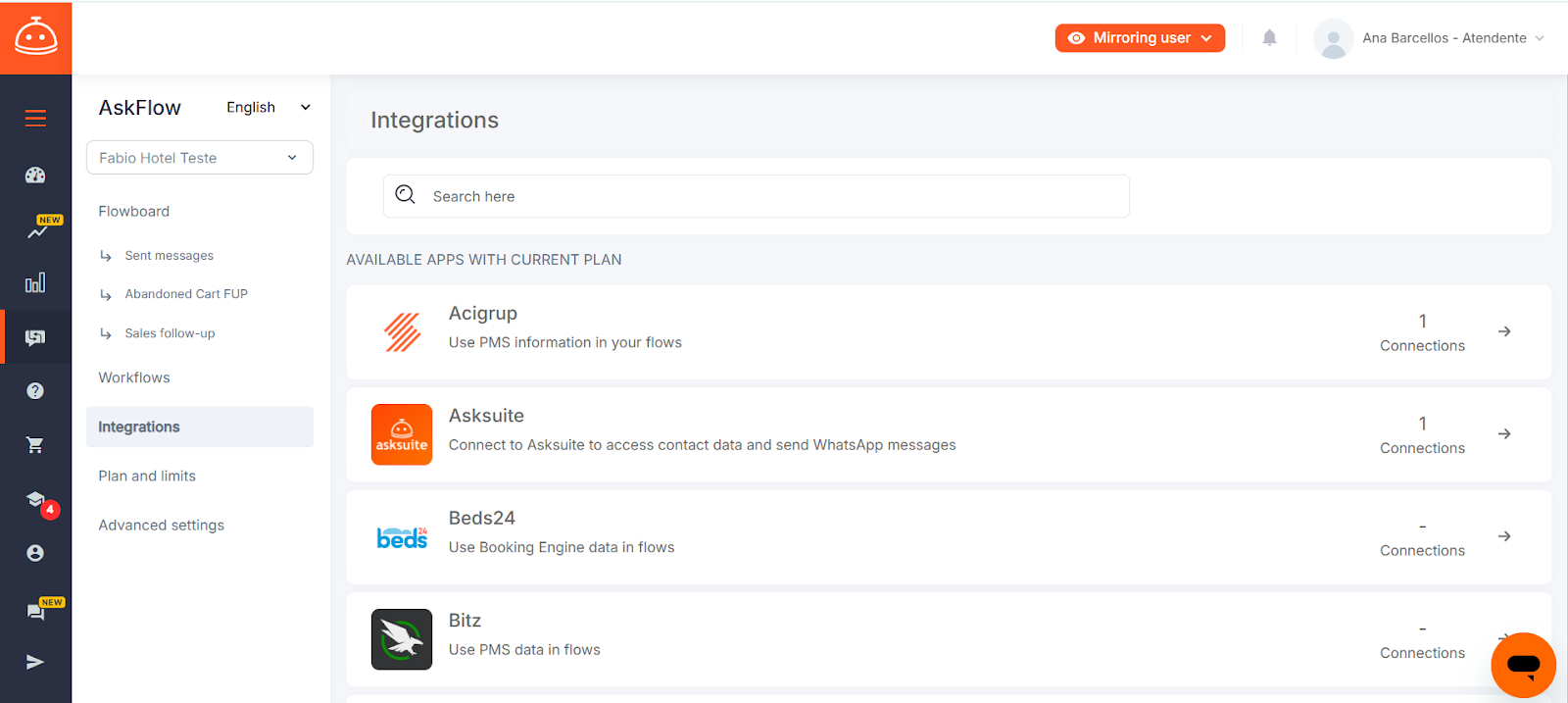Image resolution: width=1568 pixels, height=703 pixels.
Task: Go to Sent messages
Action: coord(170,256)
